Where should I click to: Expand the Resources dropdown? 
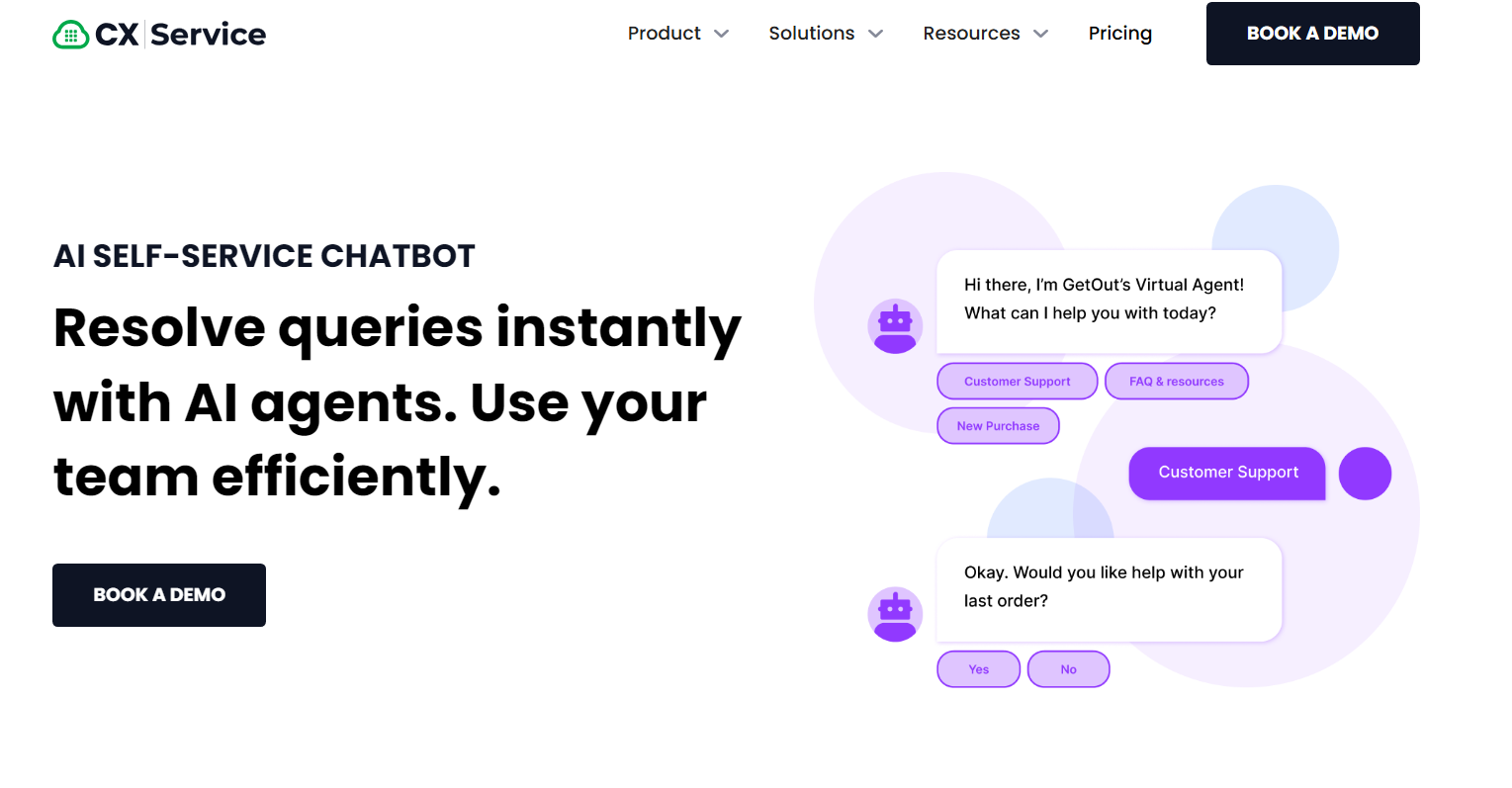point(985,33)
